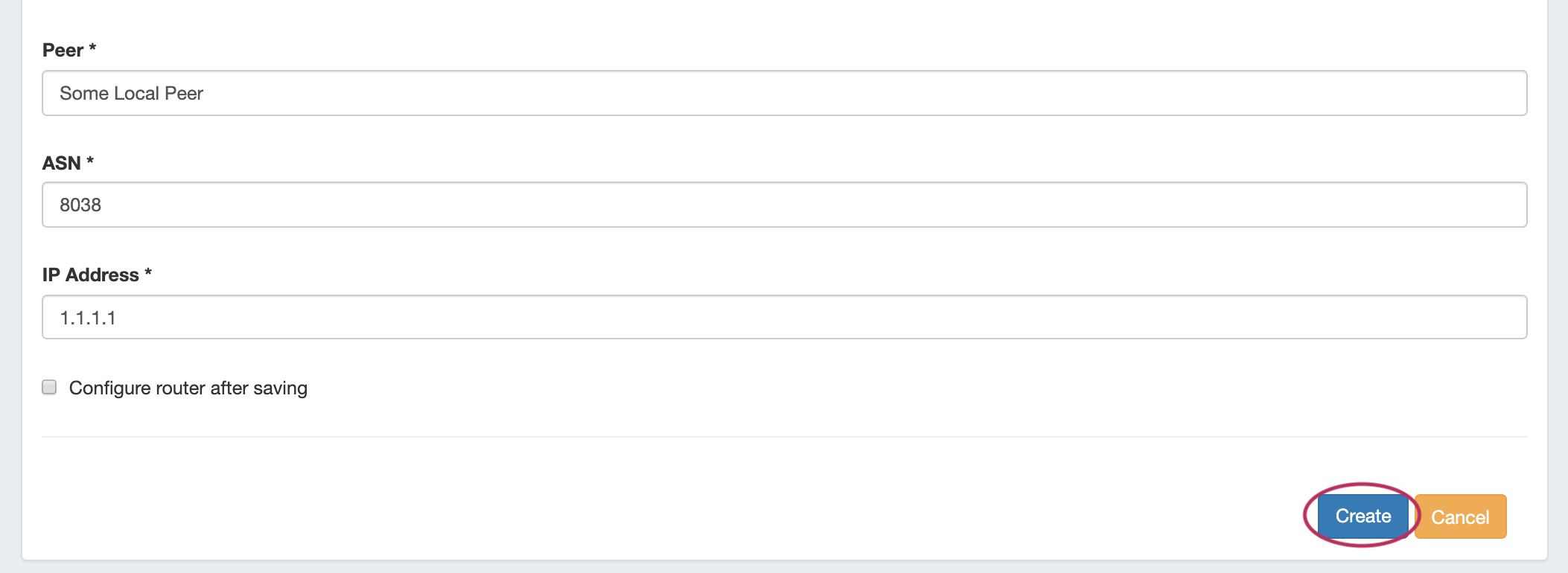Click the orange Cancel button
Screen dimensions: 1568x573
coord(1460,516)
